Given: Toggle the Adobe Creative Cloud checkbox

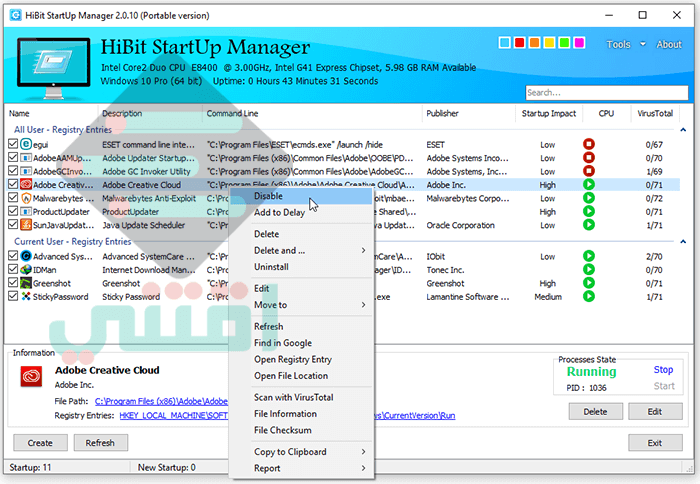Looking at the screenshot, I should (x=13, y=184).
